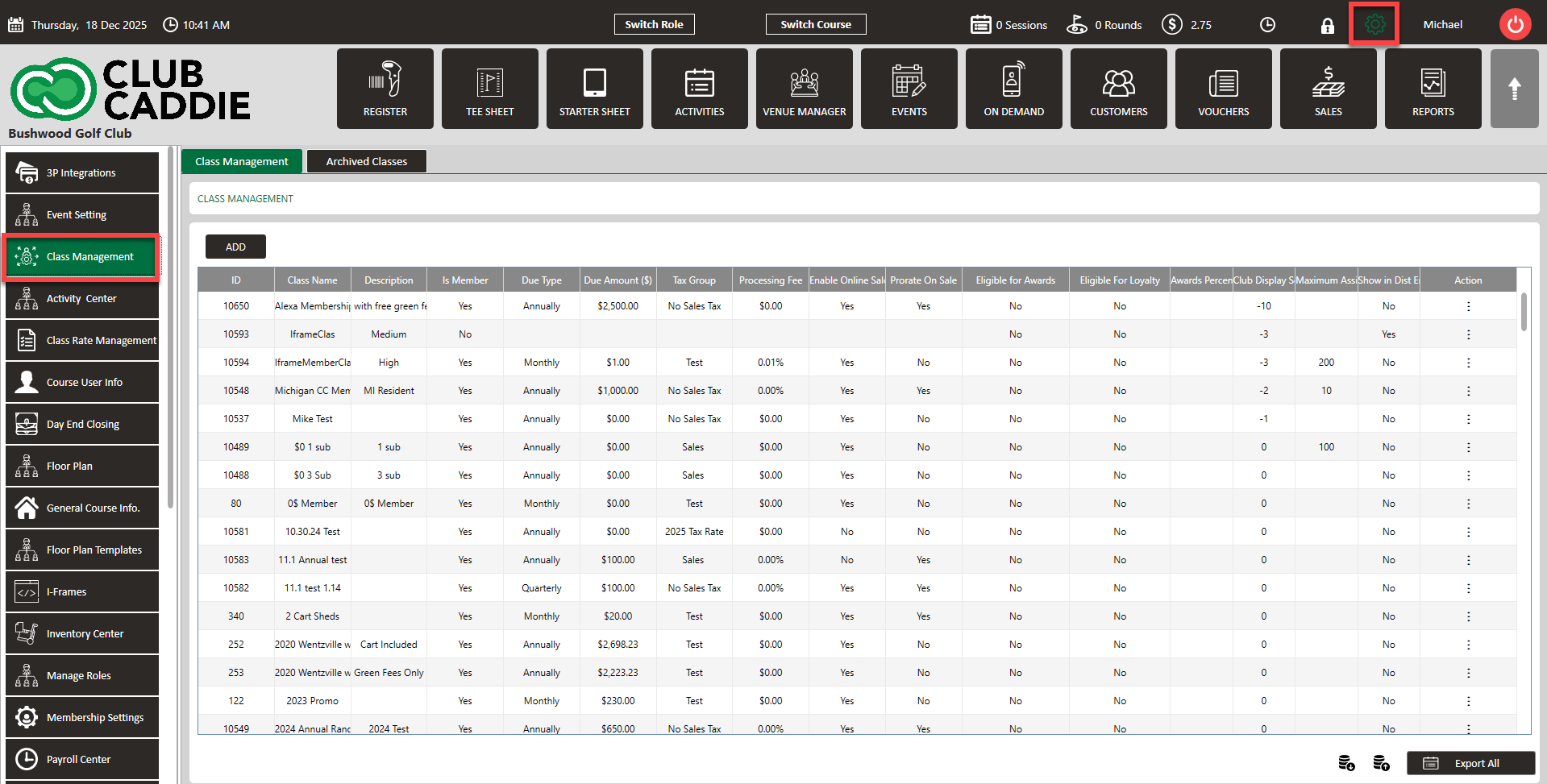
Task: Open action menu for Mike Test row
Action: click(1468, 419)
